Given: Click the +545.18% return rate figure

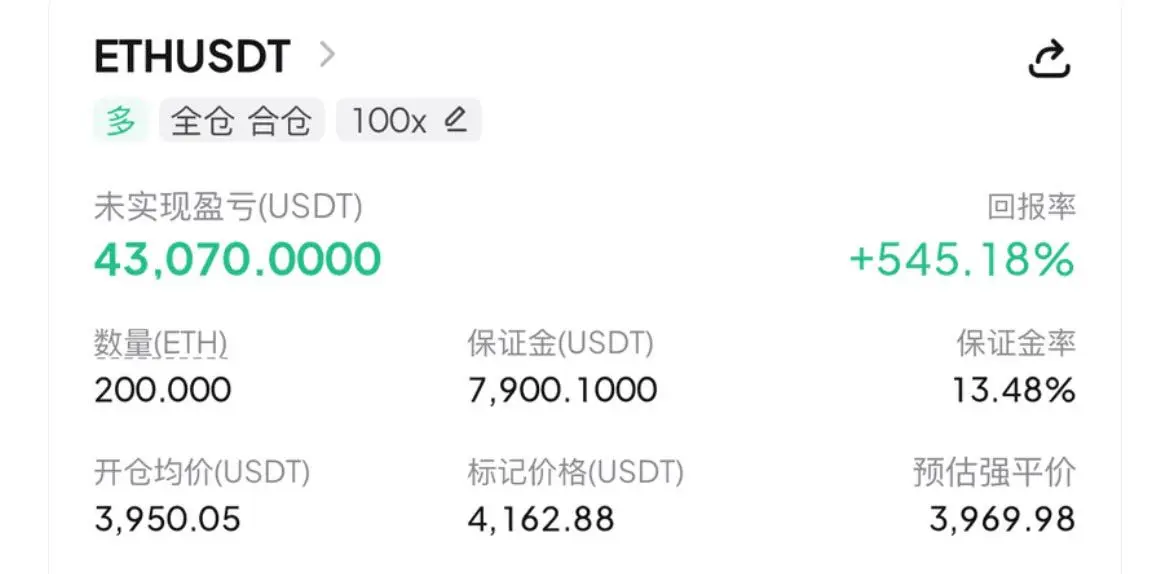Looking at the screenshot, I should pyautogui.click(x=962, y=260).
